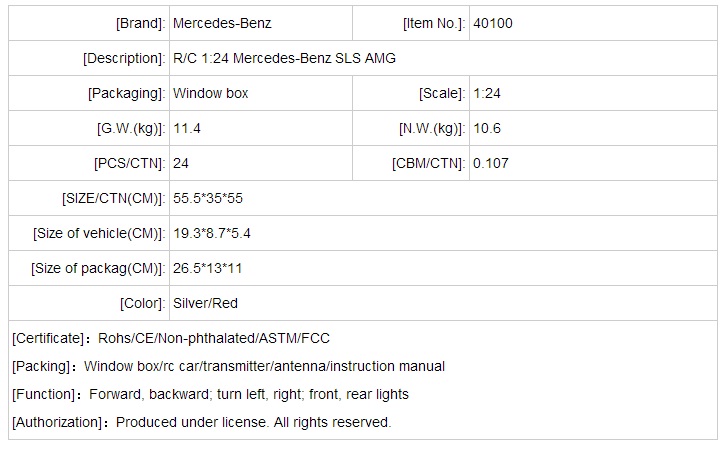Viewport: 728px width, 450px height.
Task: Select gross weight value 11.4
Action: point(187,128)
